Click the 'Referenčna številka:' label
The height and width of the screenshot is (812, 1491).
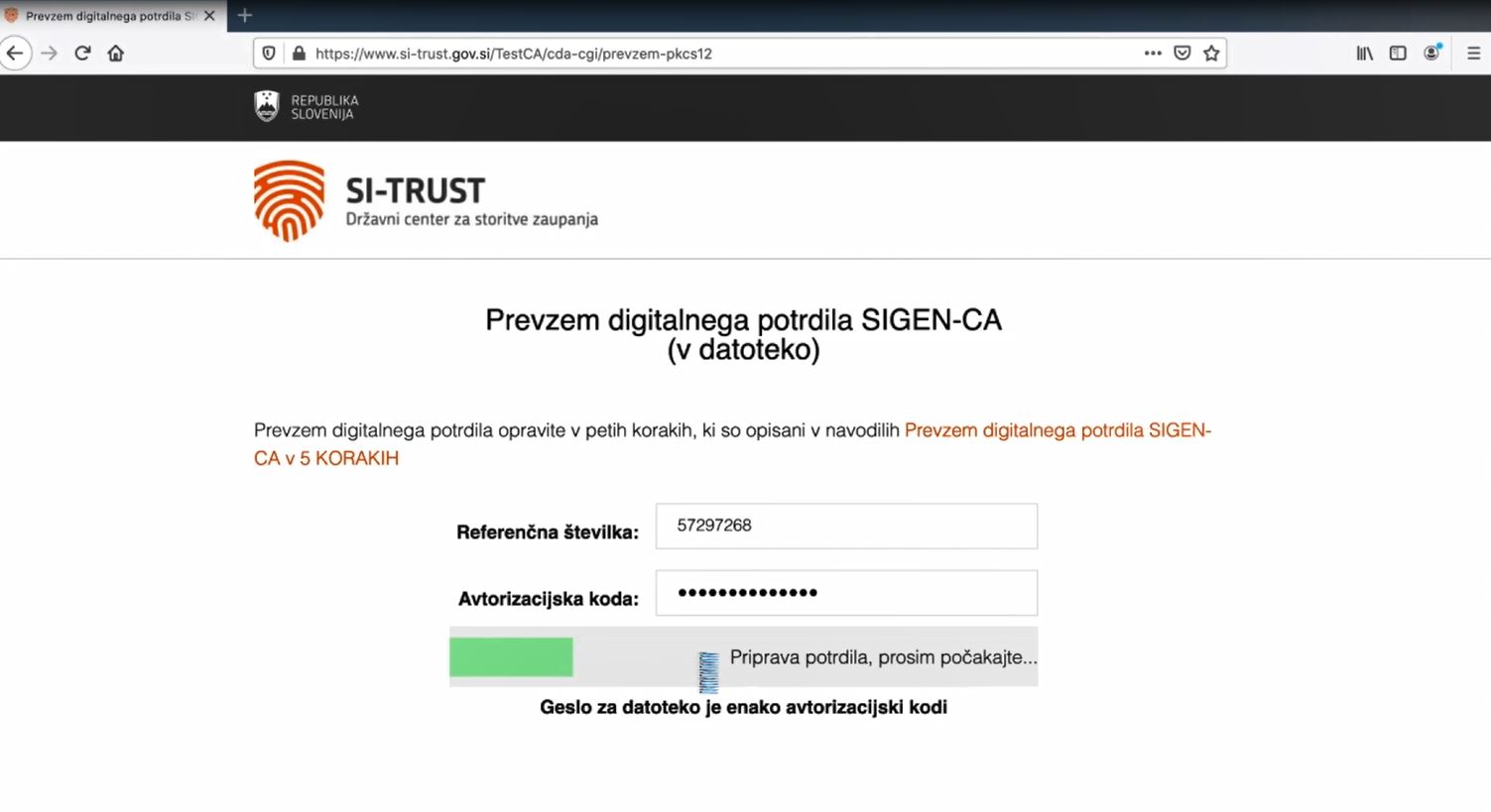pyautogui.click(x=548, y=532)
